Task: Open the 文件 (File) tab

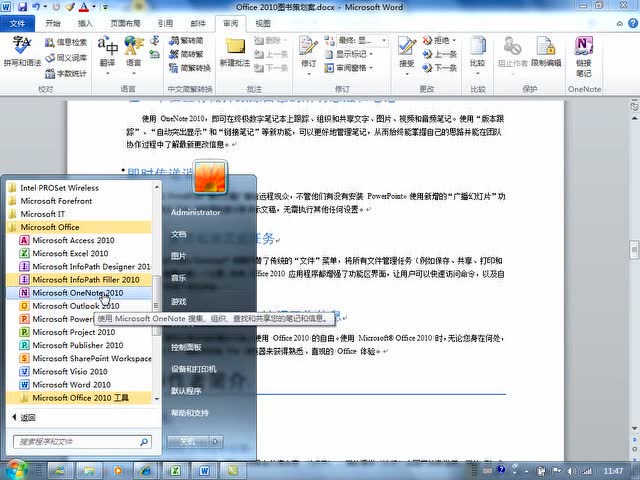Action: [18, 22]
